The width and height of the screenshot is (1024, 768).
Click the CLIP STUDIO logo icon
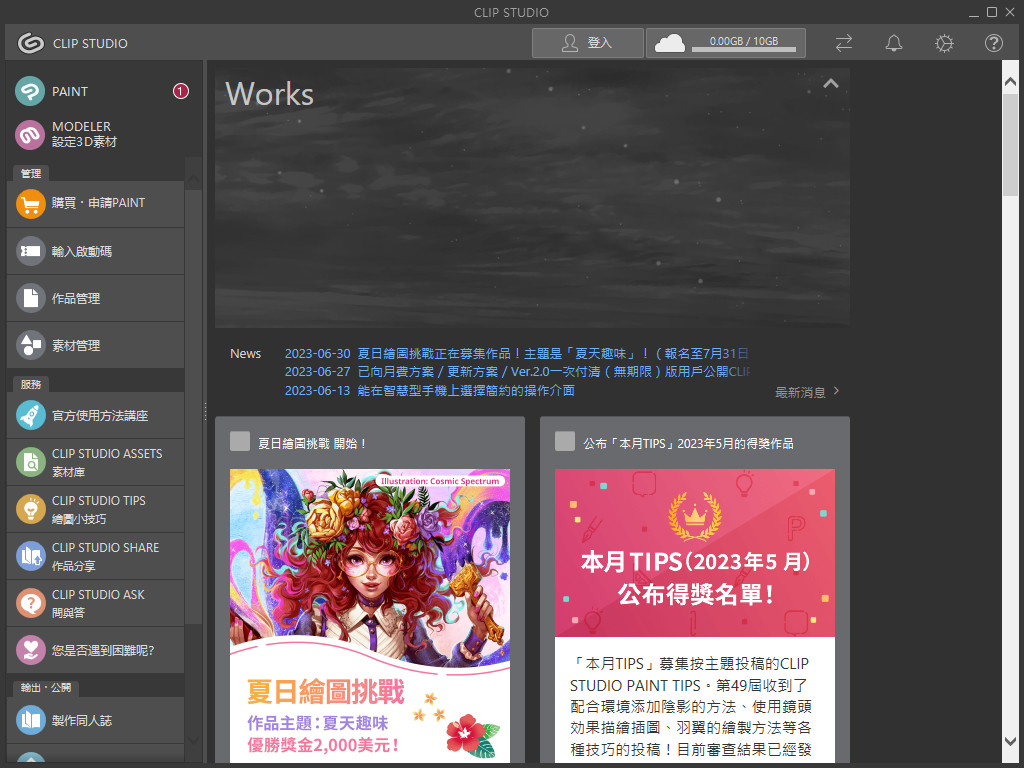[x=30, y=43]
